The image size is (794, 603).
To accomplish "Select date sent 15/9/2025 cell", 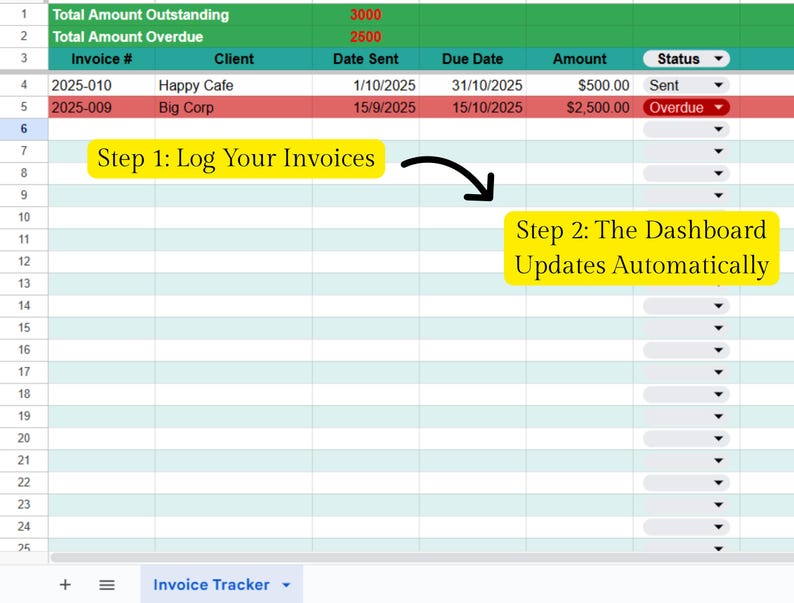I will click(366, 107).
